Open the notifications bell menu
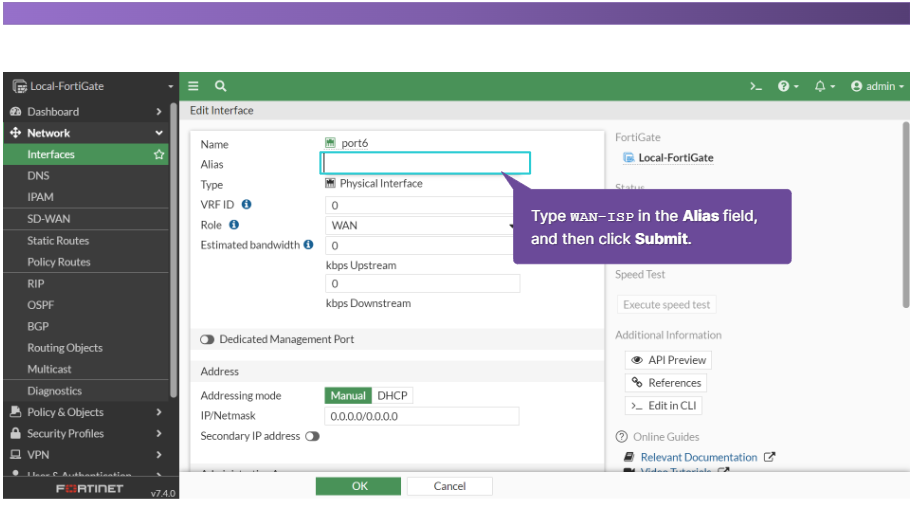 pyautogui.click(x=824, y=86)
